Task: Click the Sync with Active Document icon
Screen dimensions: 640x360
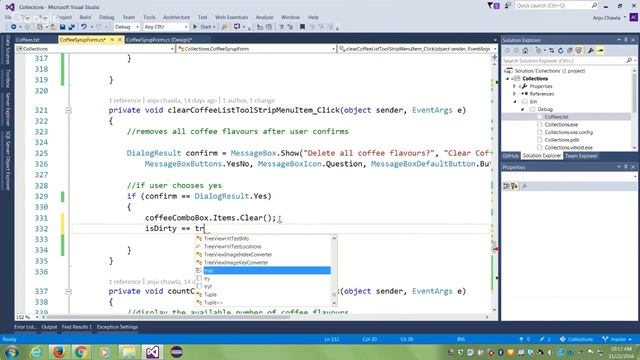Action: click(551, 51)
